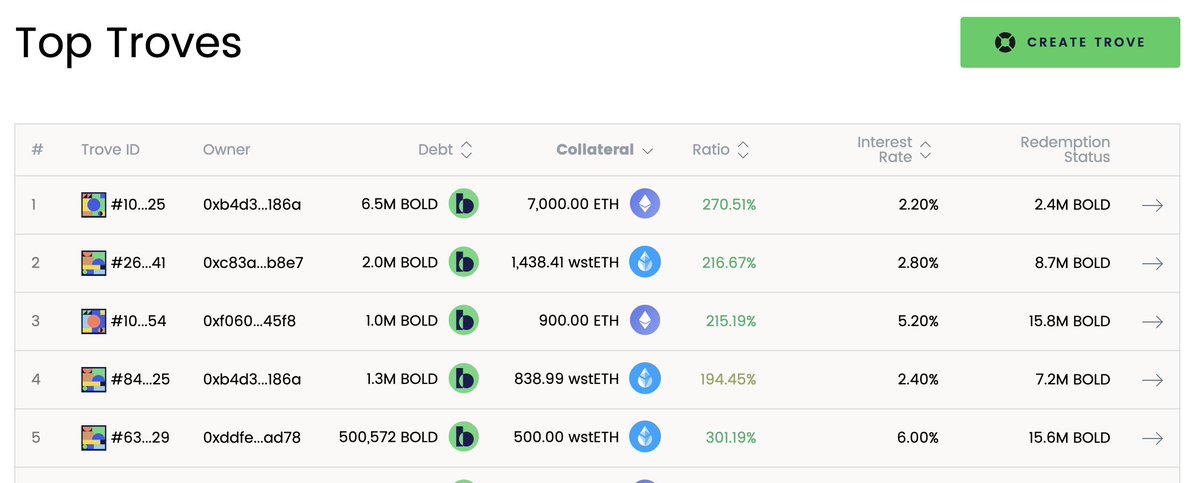Click owner address 0xf060...45f8

click(250, 321)
